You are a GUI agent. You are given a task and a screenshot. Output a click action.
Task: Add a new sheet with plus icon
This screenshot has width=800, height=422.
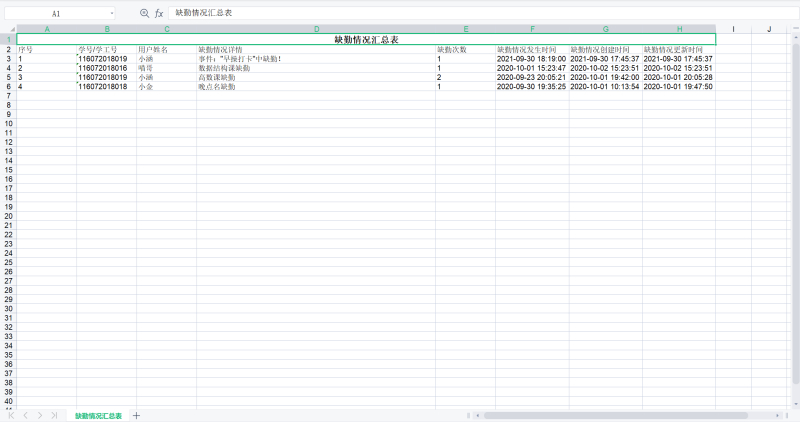pyautogui.click(x=136, y=415)
